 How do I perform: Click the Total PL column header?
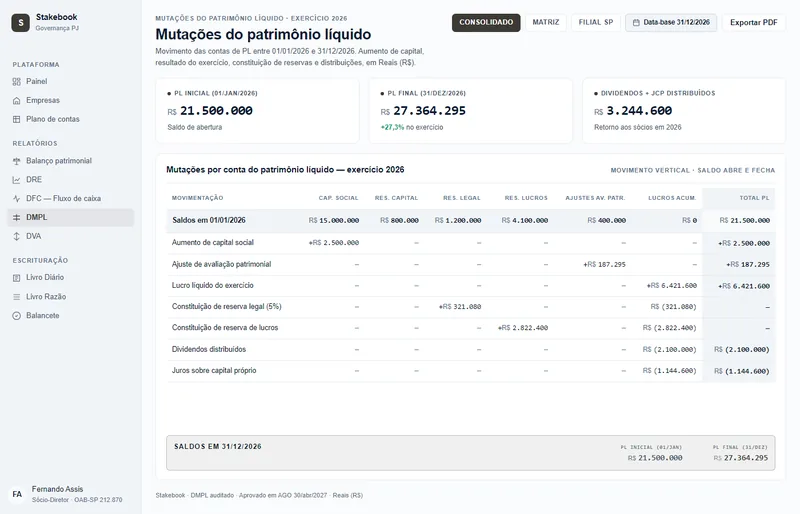pyautogui.click(x=754, y=198)
